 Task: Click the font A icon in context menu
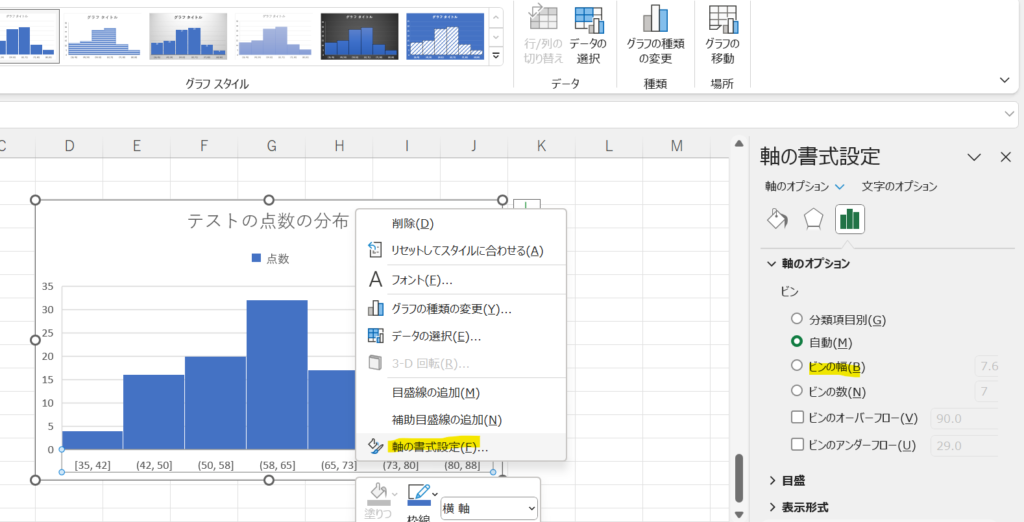(x=375, y=280)
